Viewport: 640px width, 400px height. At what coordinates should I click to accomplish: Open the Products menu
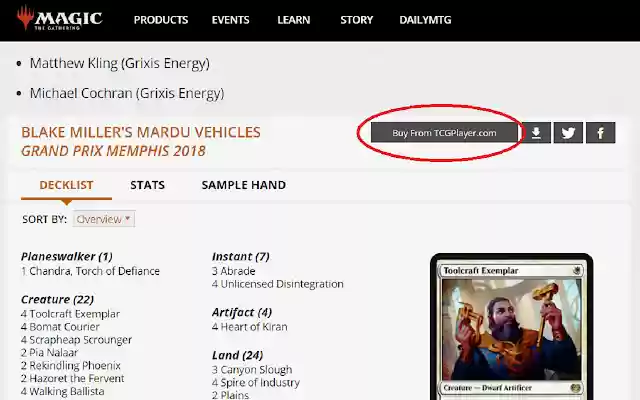[x=161, y=20]
